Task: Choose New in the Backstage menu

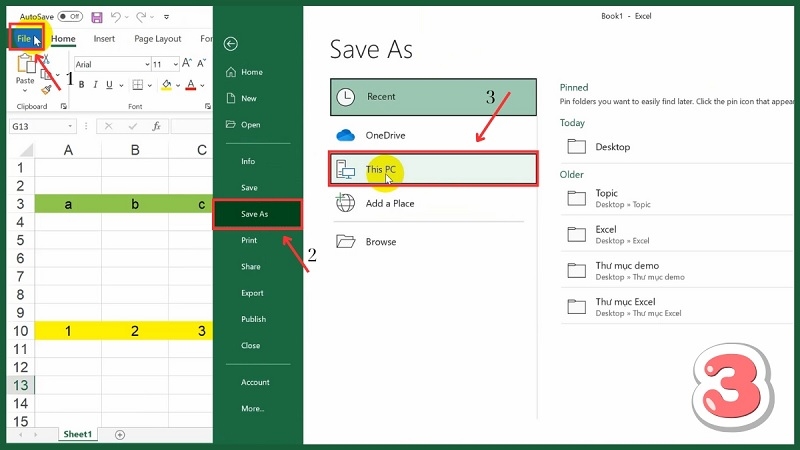Action: tap(249, 98)
